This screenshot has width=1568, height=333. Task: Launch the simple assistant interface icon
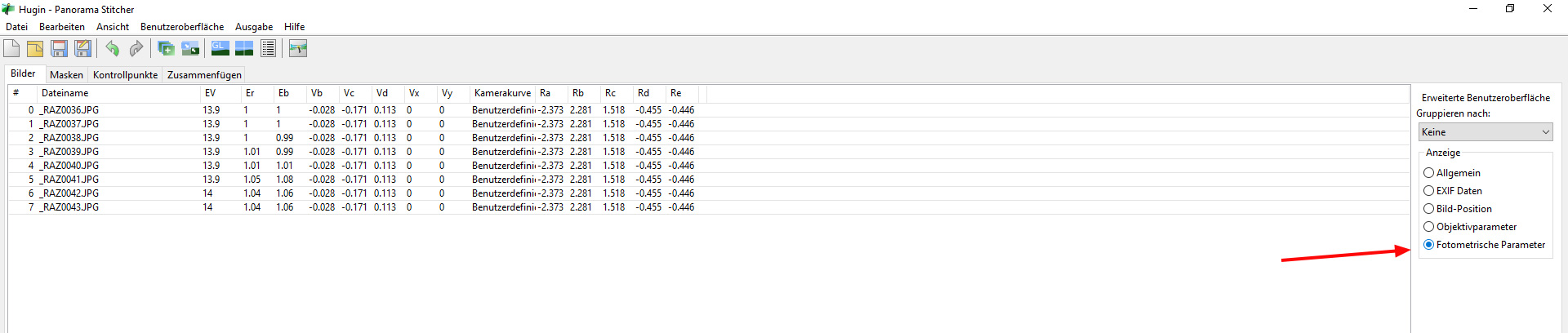tap(298, 49)
